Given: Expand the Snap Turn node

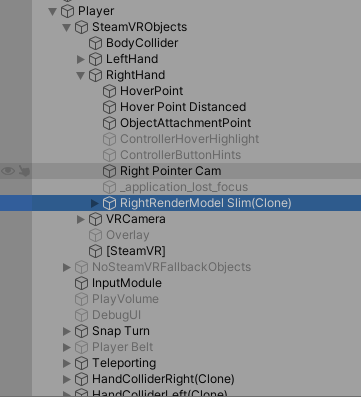Looking at the screenshot, I should tap(67, 331).
